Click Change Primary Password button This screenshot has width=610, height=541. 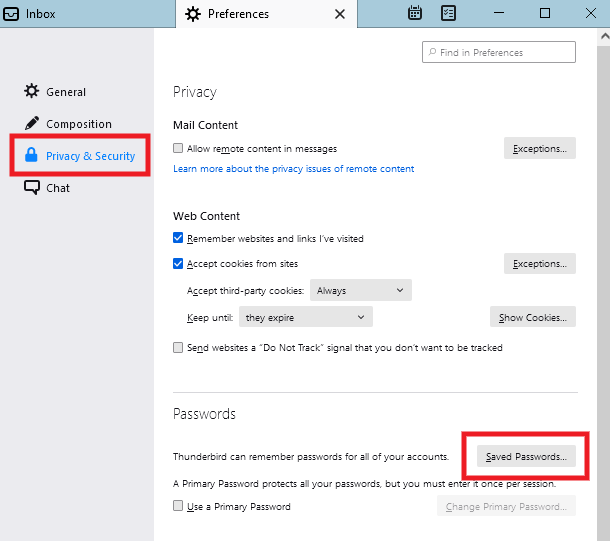(506, 506)
